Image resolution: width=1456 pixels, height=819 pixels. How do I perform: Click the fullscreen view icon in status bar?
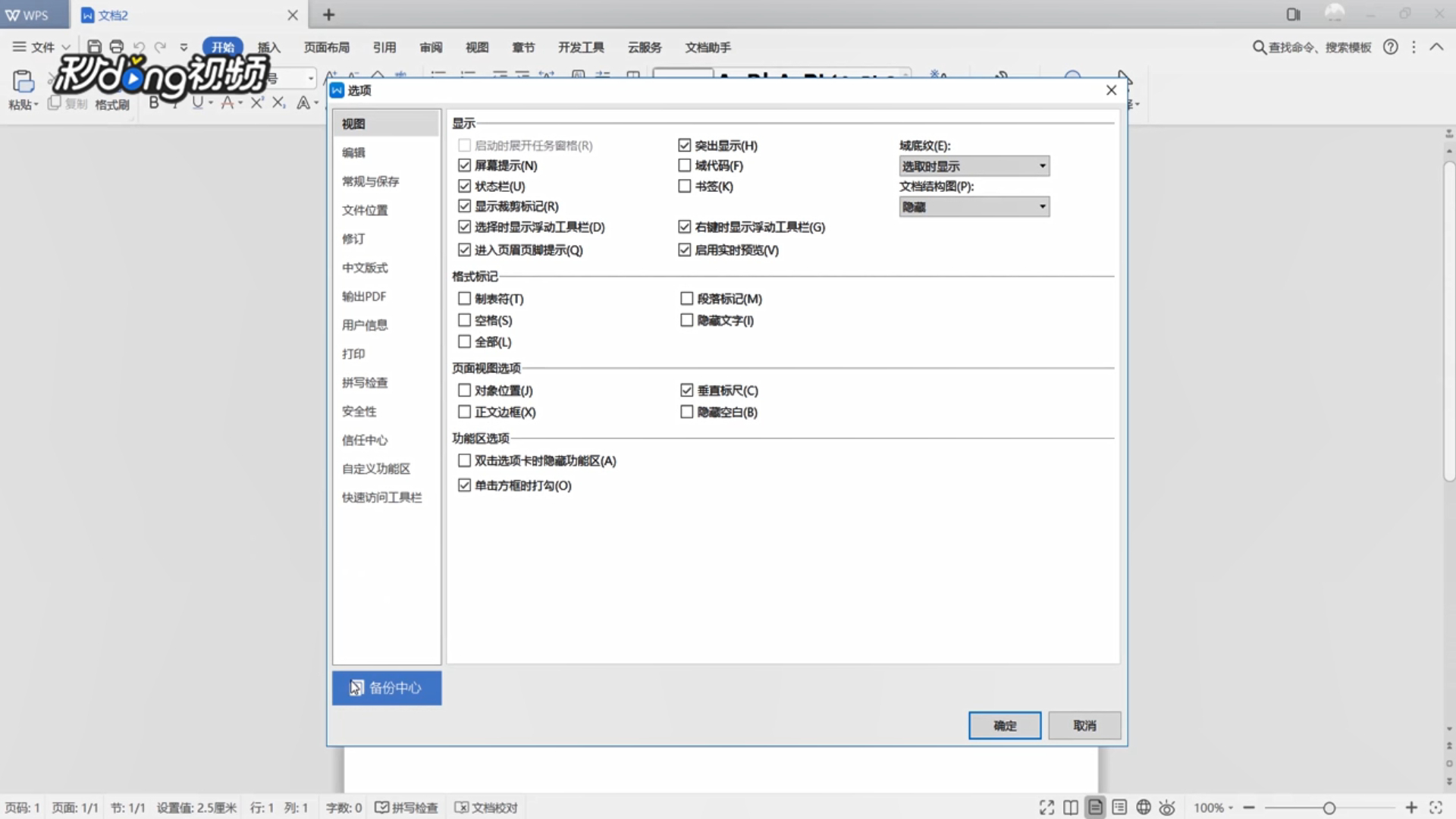click(x=1046, y=808)
